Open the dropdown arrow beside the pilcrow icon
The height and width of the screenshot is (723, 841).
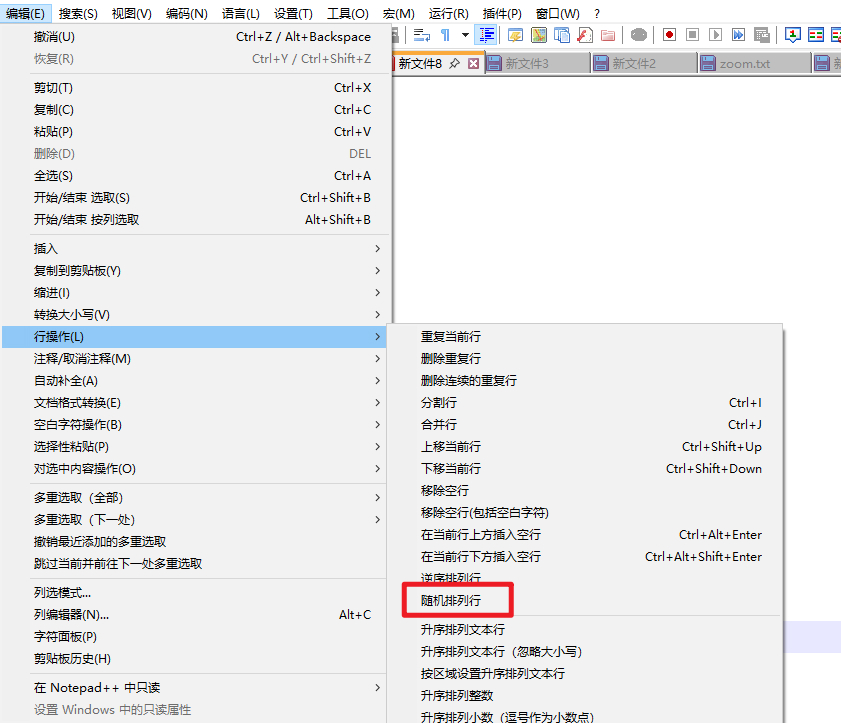coord(465,35)
